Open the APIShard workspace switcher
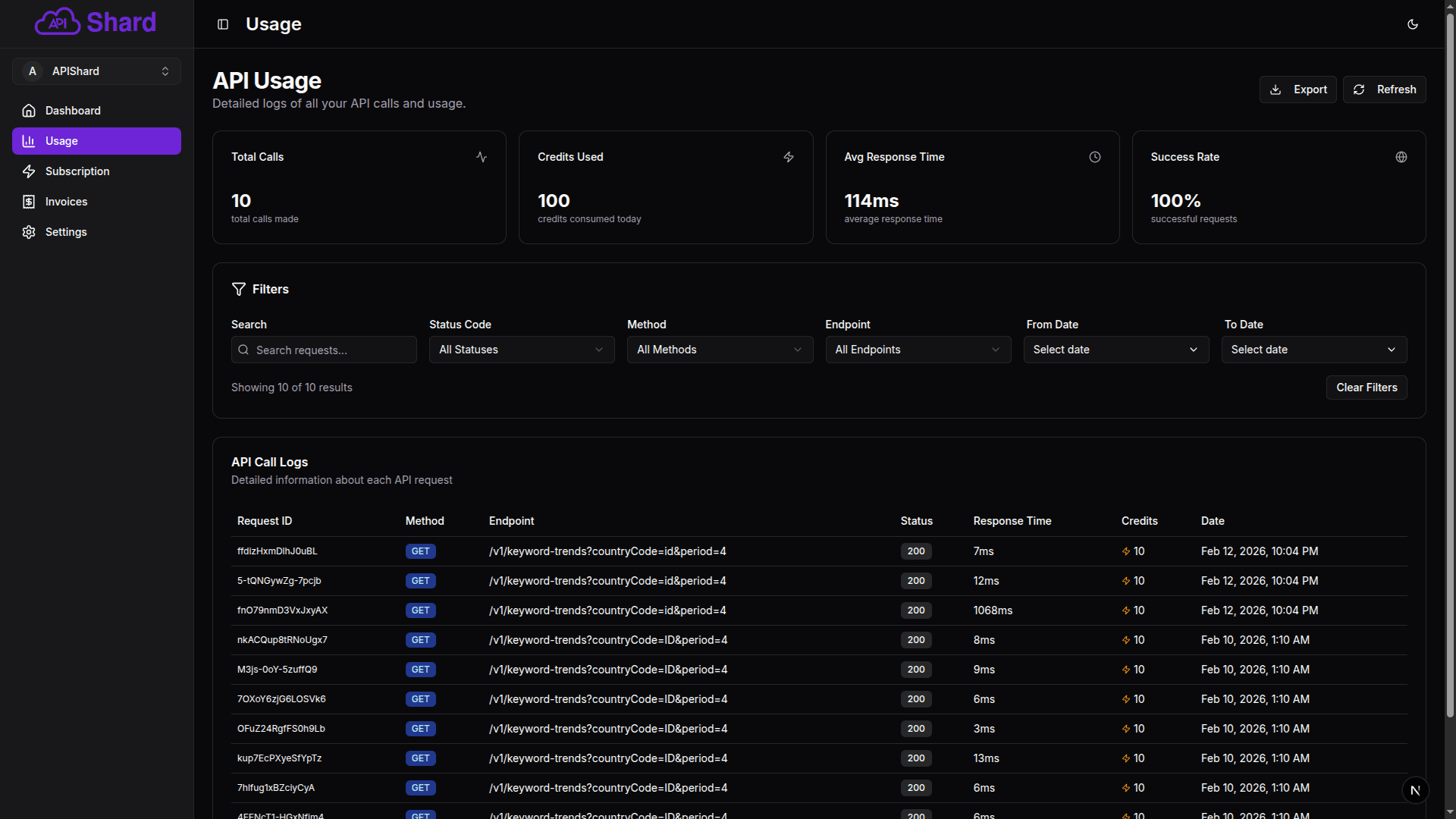1456x819 pixels. (96, 71)
